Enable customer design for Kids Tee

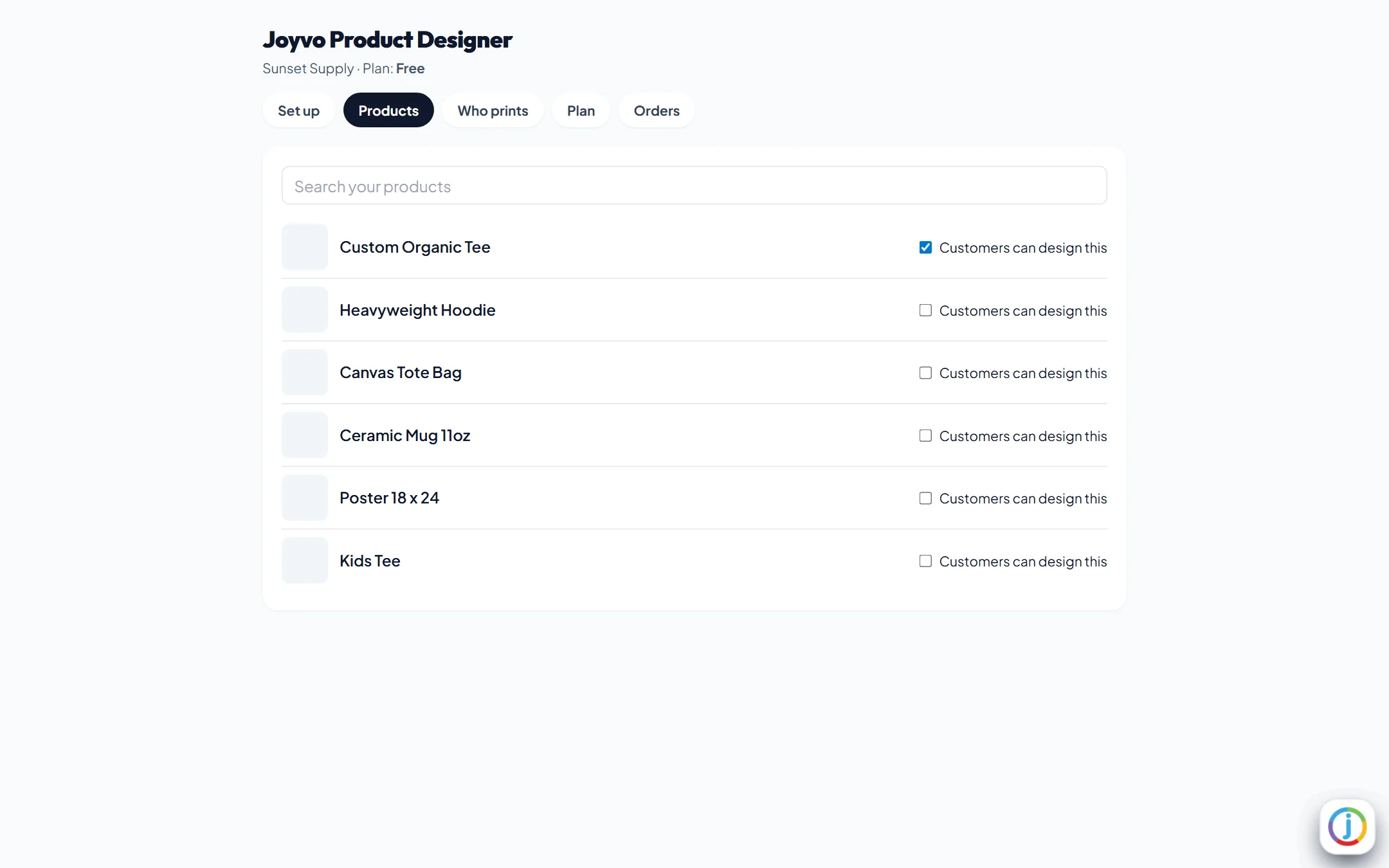(925, 561)
